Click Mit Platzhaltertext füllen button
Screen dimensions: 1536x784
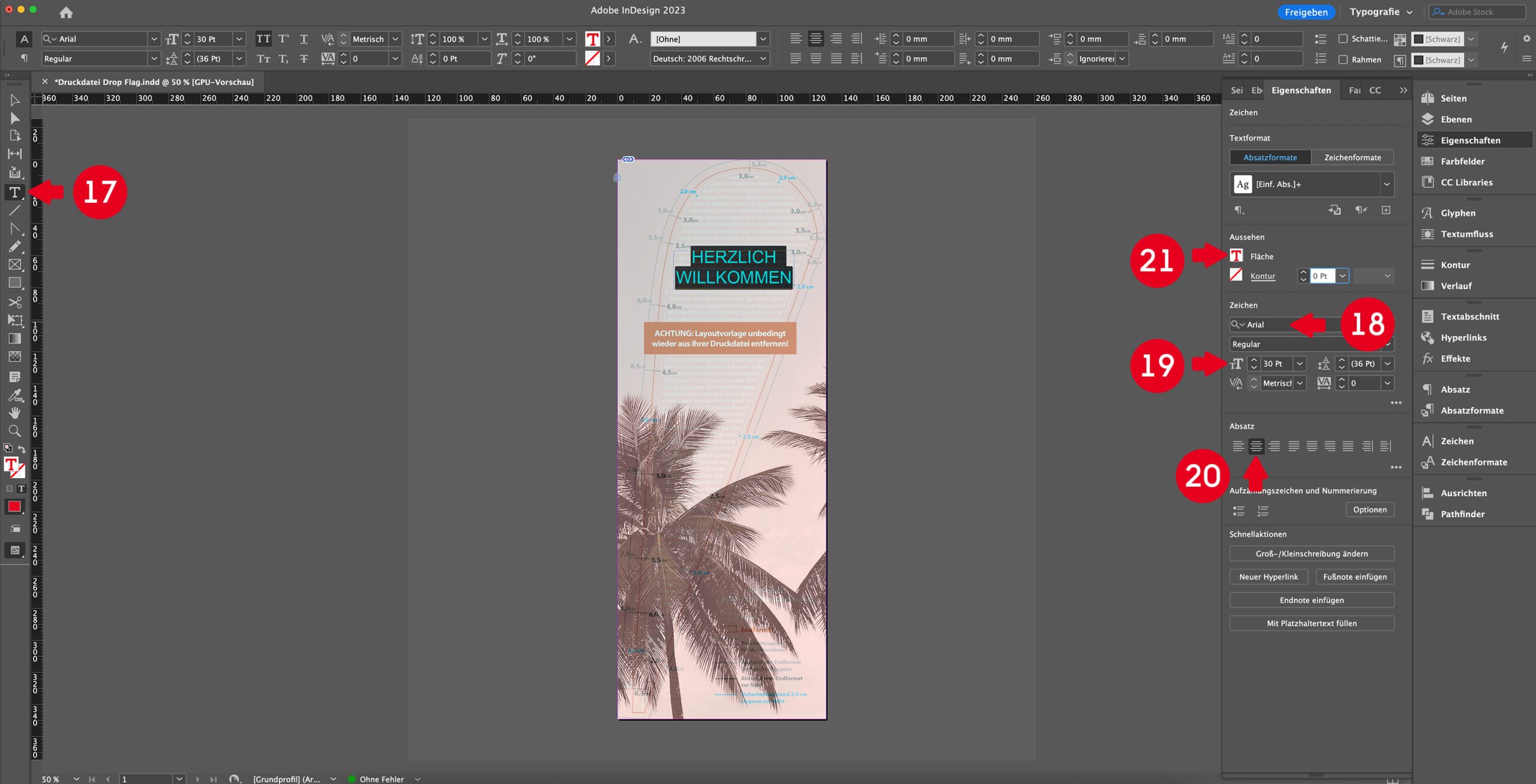click(1311, 623)
